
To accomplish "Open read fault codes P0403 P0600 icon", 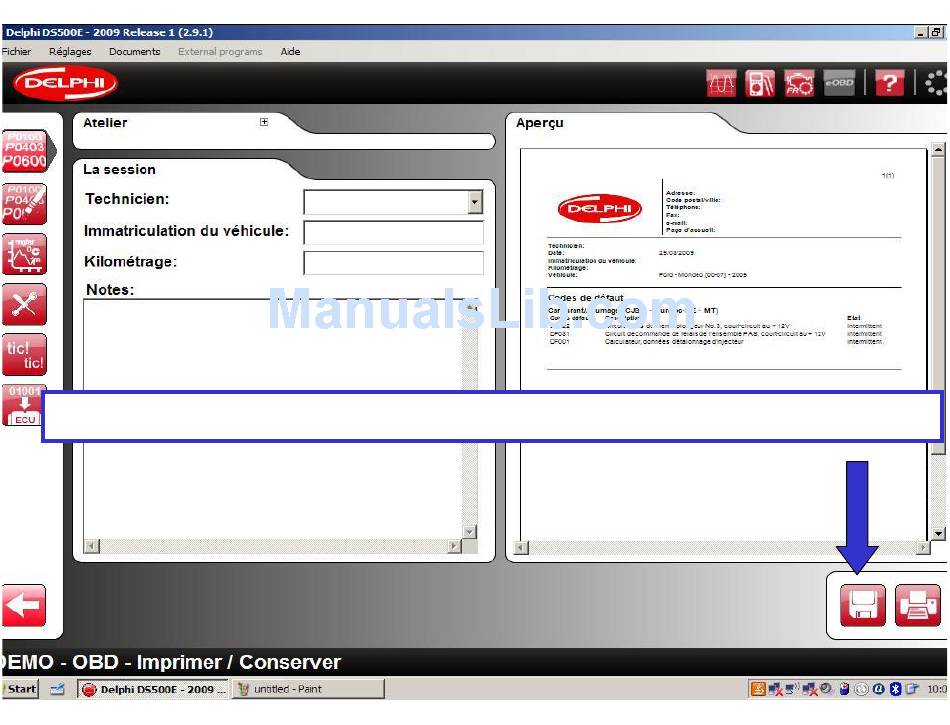I will 24,151.
